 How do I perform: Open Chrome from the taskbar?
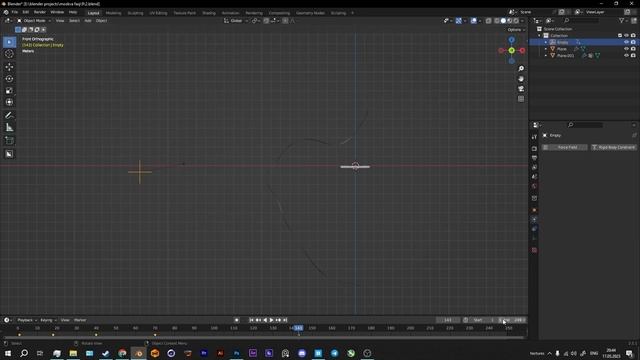(122, 353)
